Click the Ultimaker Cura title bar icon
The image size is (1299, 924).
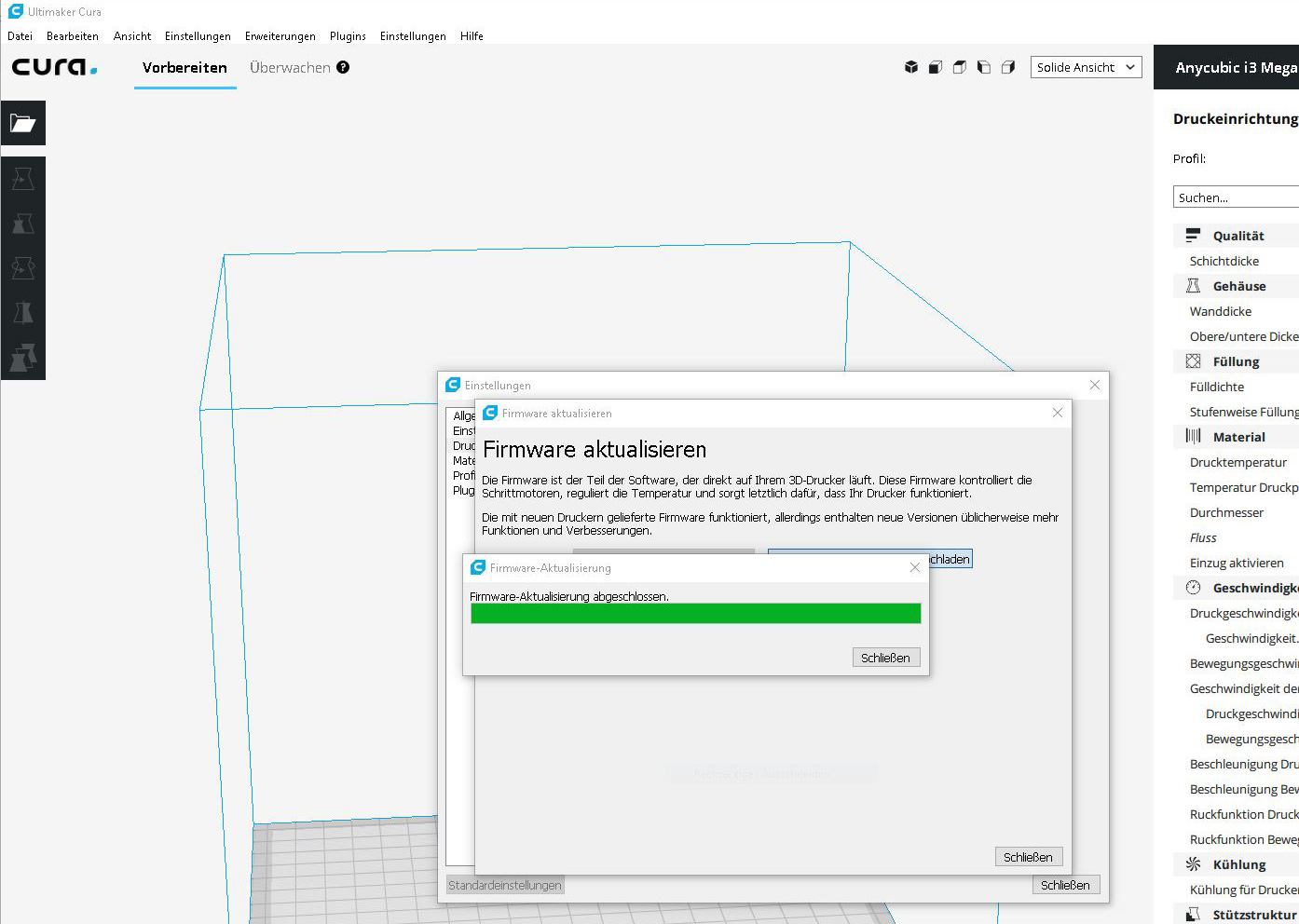coord(15,11)
